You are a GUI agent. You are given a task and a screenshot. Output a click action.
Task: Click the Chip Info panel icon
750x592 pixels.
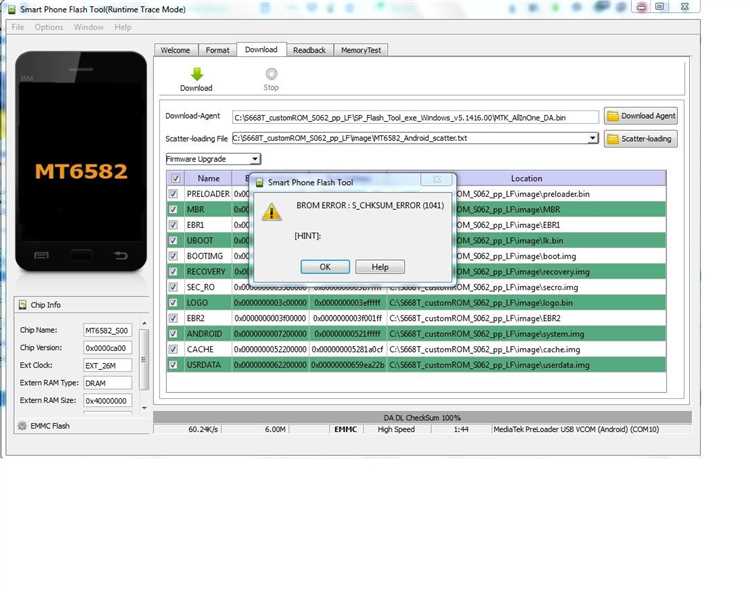[22, 305]
